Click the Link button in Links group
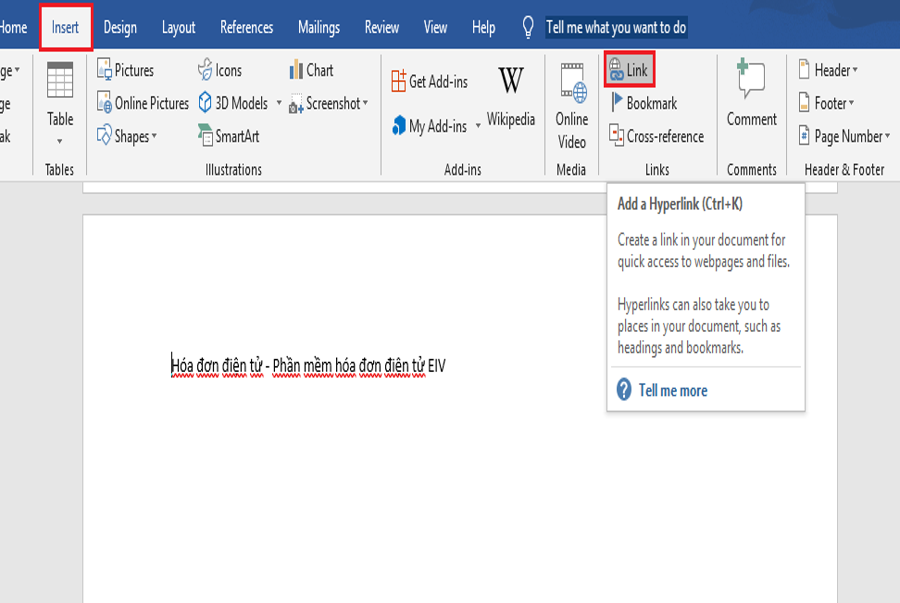 click(629, 70)
